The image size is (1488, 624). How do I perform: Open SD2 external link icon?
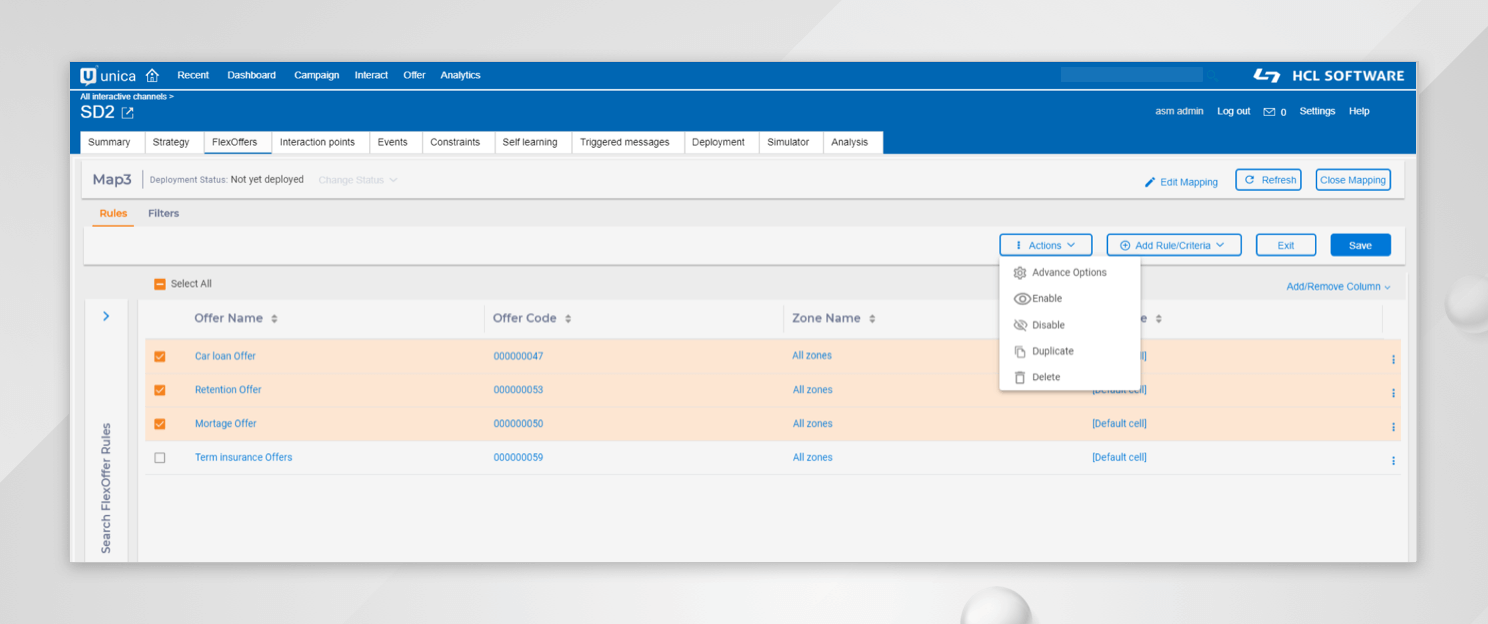pos(127,113)
